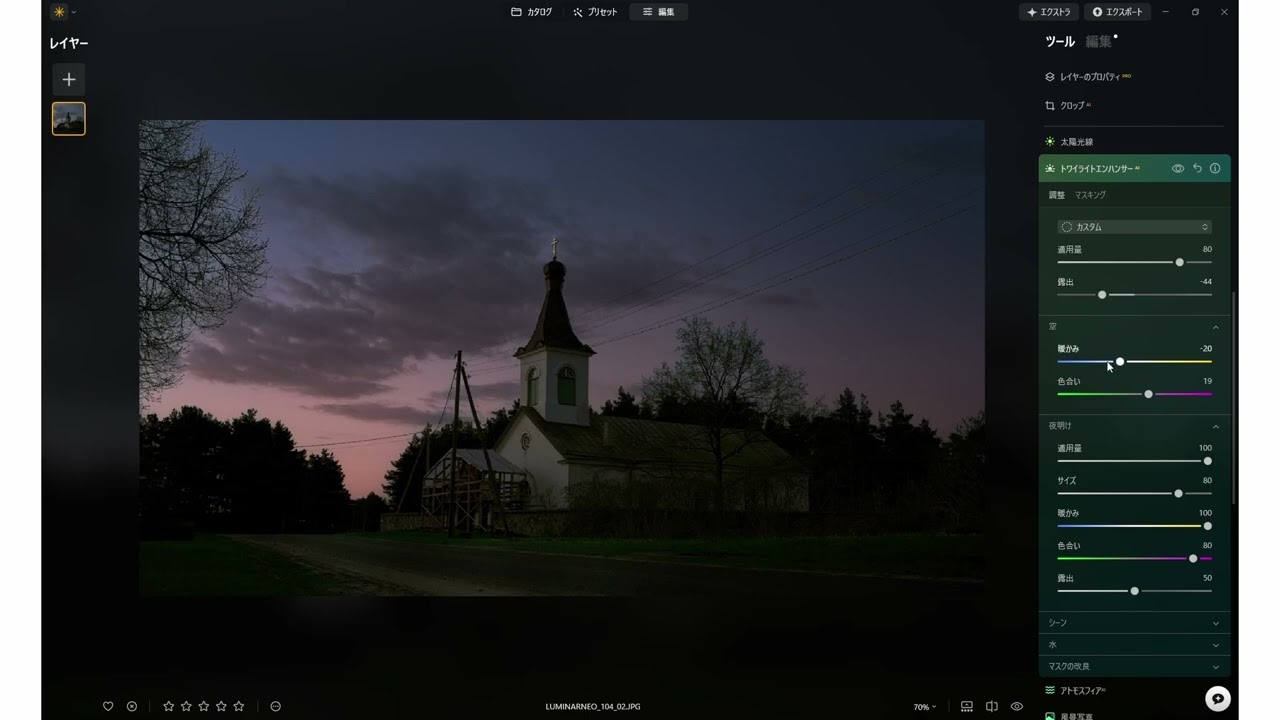Add a new layer with plus button
1280x720 pixels.
click(x=69, y=80)
